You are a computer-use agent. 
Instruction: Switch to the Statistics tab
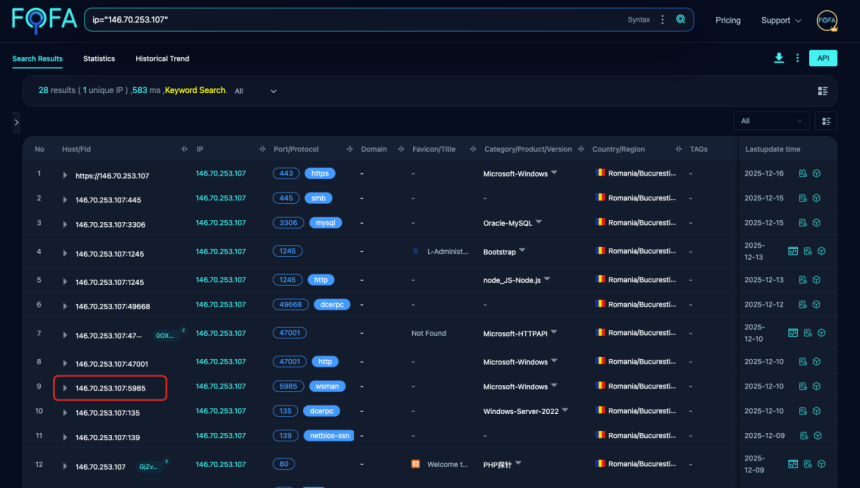tap(99, 59)
